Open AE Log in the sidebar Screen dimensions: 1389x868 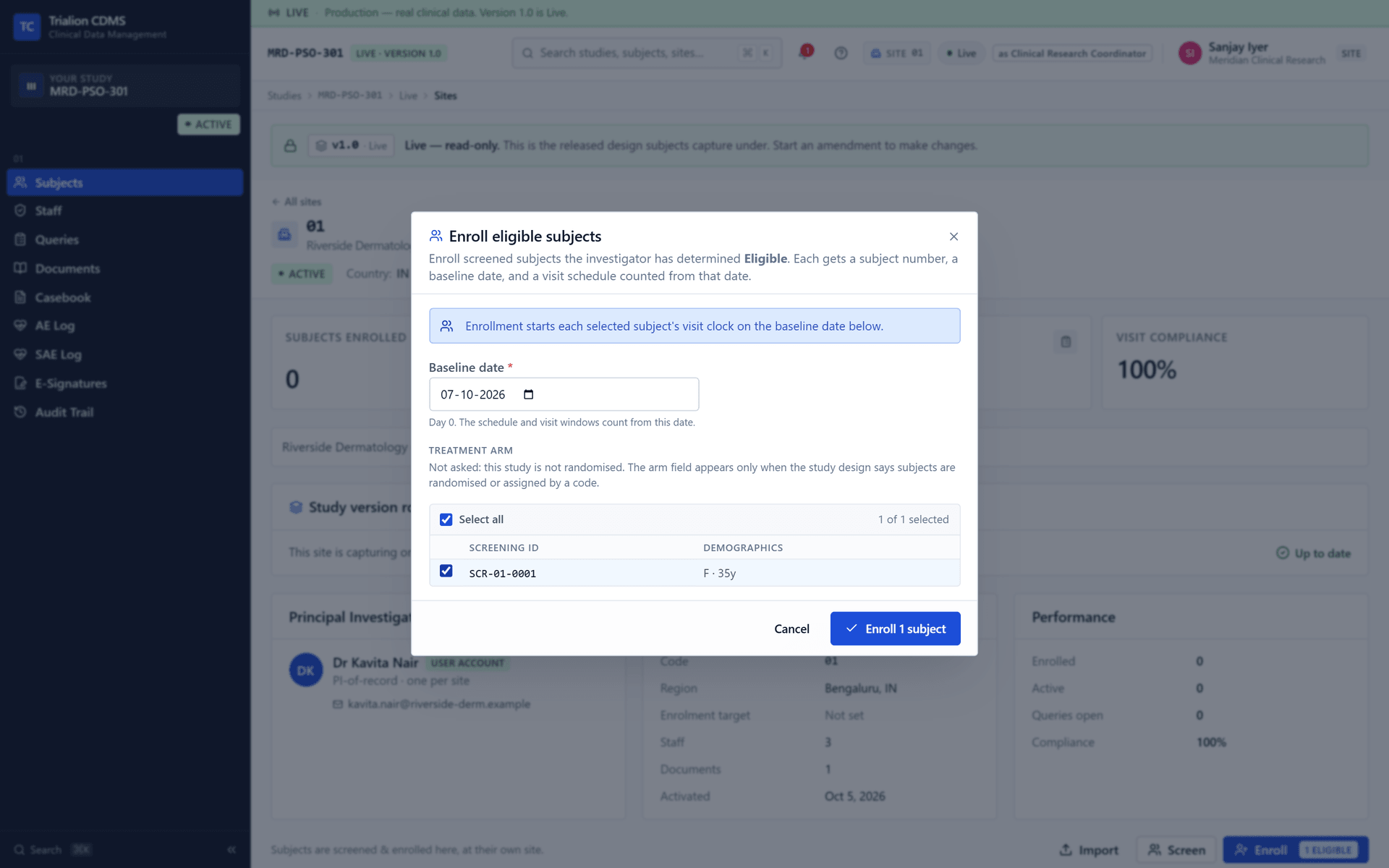point(124,325)
